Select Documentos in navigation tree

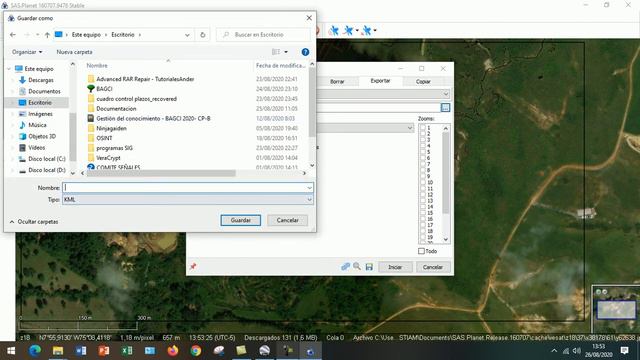44,91
